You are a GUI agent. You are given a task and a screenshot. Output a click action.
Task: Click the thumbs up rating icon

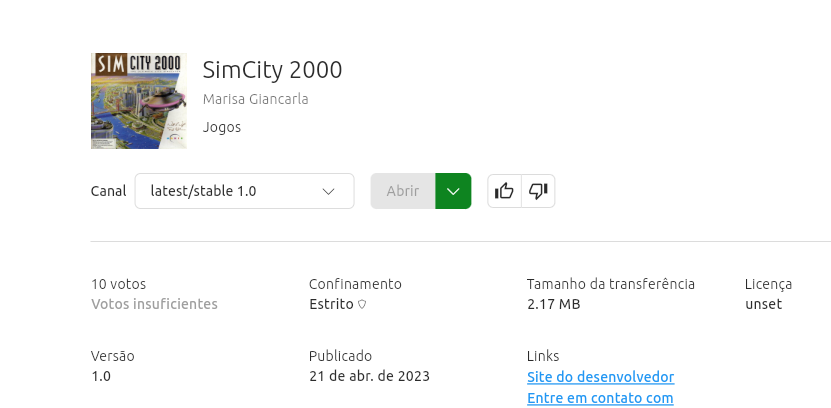[x=504, y=191]
